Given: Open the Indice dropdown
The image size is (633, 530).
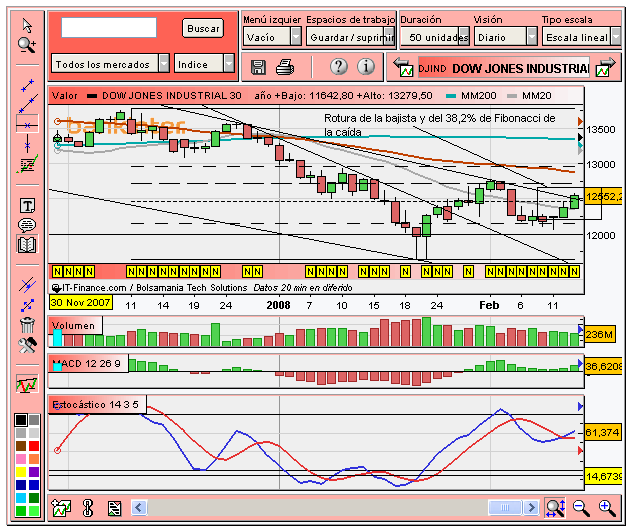Looking at the screenshot, I should coord(204,64).
